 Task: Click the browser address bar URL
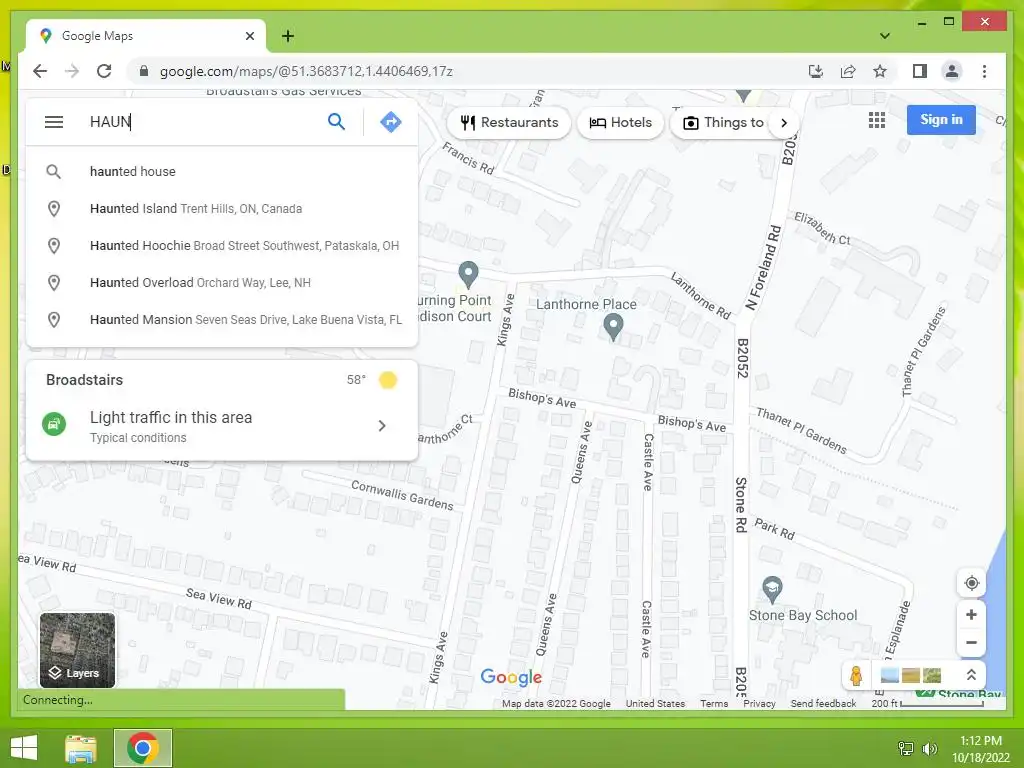306,71
